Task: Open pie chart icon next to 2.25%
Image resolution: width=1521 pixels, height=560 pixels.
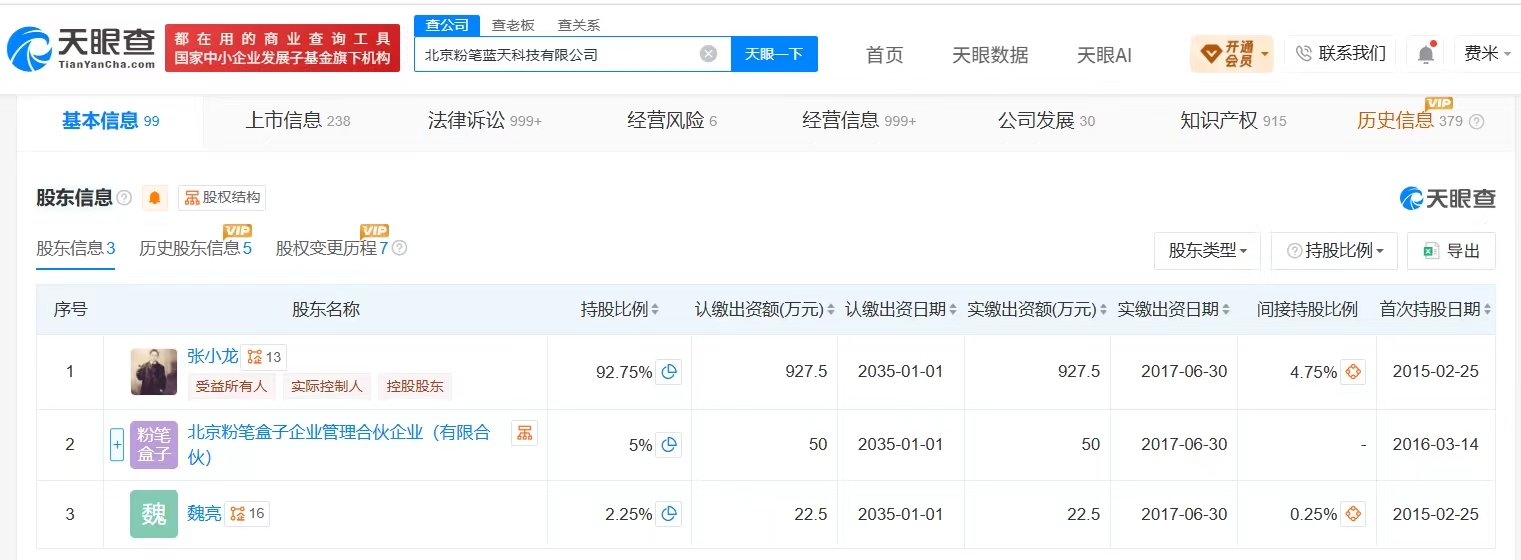Action: (669, 514)
